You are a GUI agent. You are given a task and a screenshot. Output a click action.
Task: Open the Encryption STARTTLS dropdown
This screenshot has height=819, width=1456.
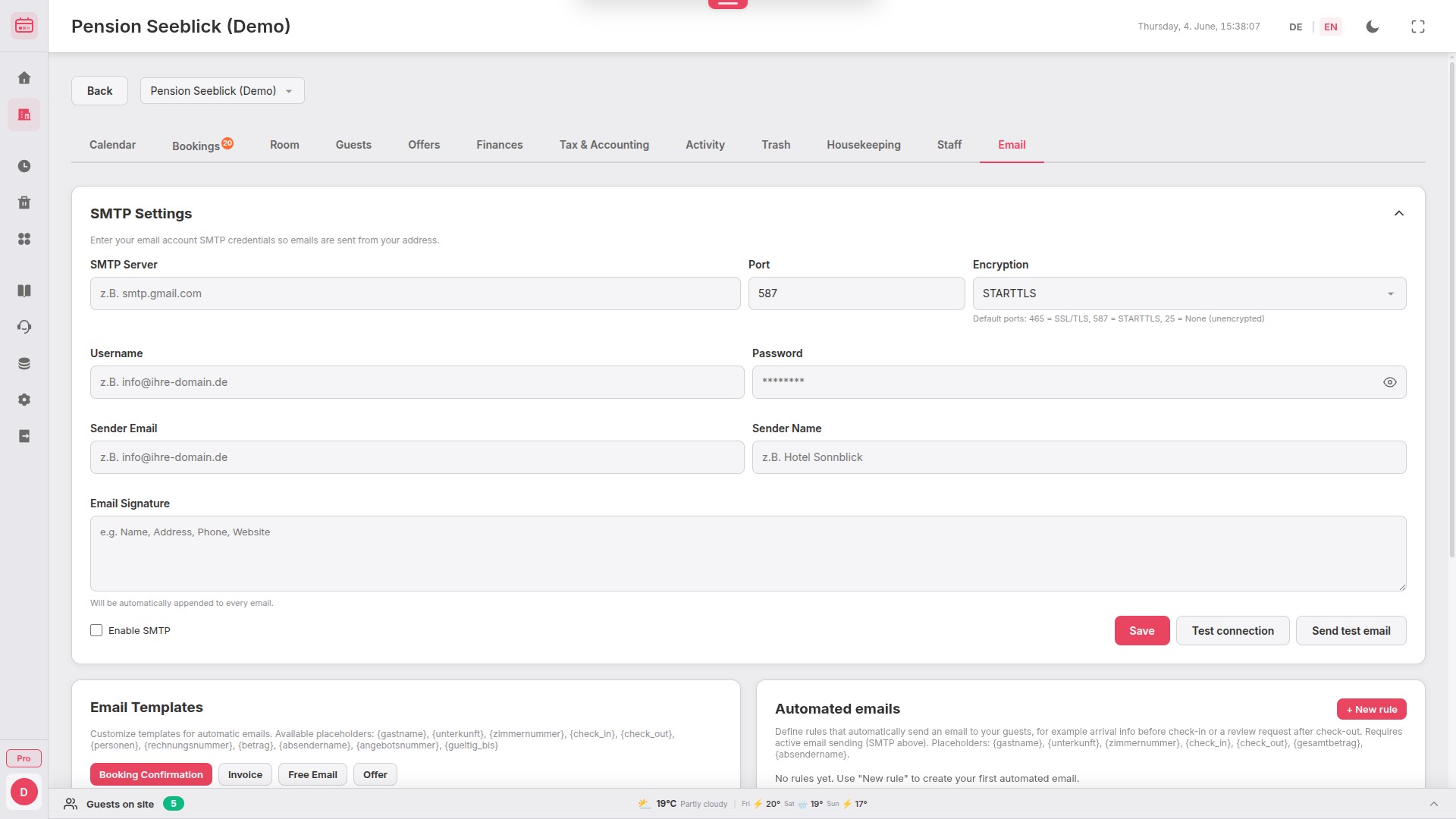1189,293
